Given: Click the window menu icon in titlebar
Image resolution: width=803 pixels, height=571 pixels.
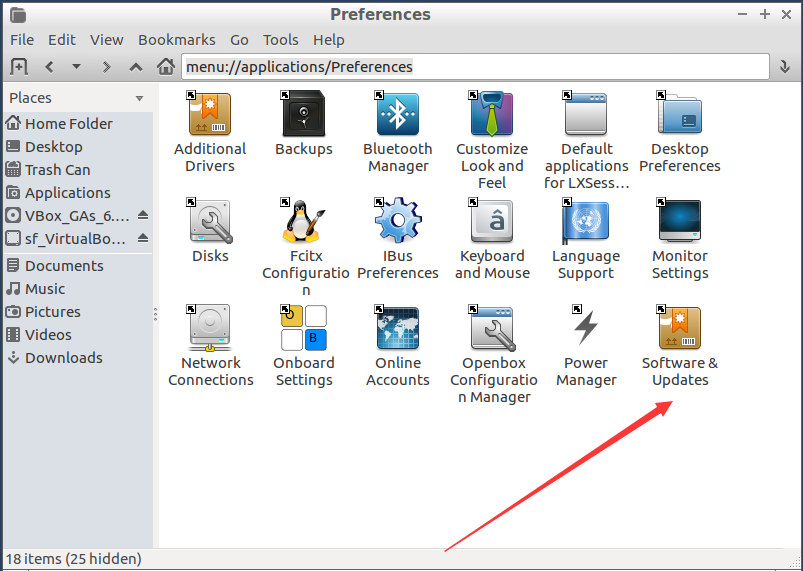Looking at the screenshot, I should point(18,15).
